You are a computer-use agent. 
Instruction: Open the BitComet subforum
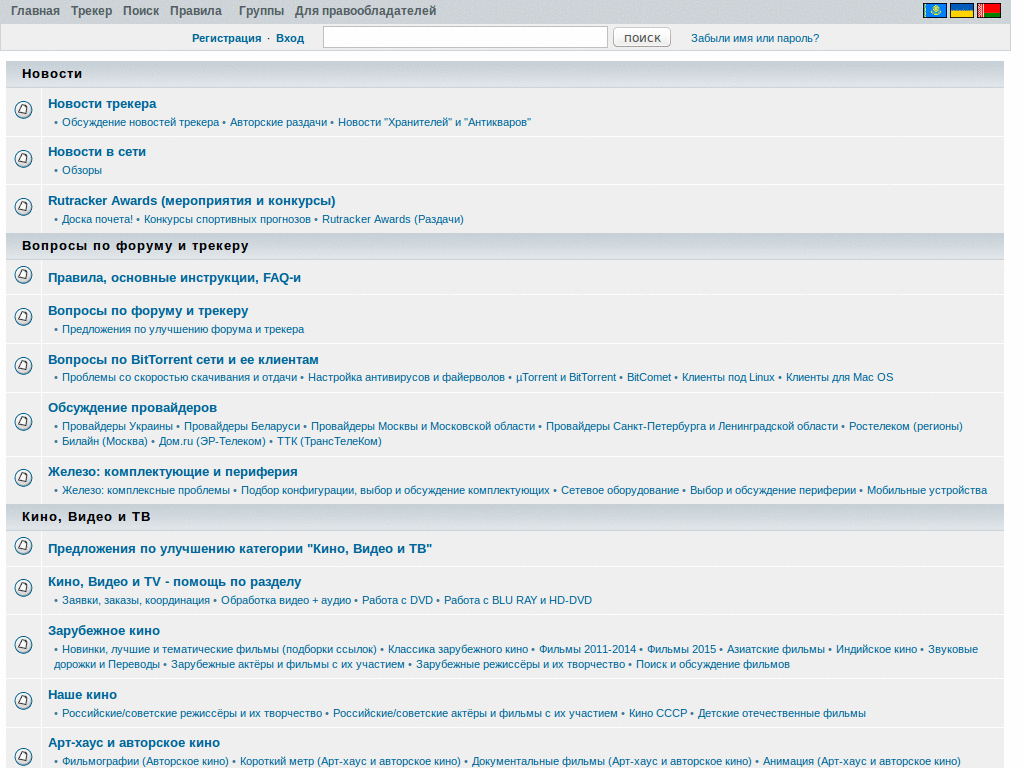648,377
